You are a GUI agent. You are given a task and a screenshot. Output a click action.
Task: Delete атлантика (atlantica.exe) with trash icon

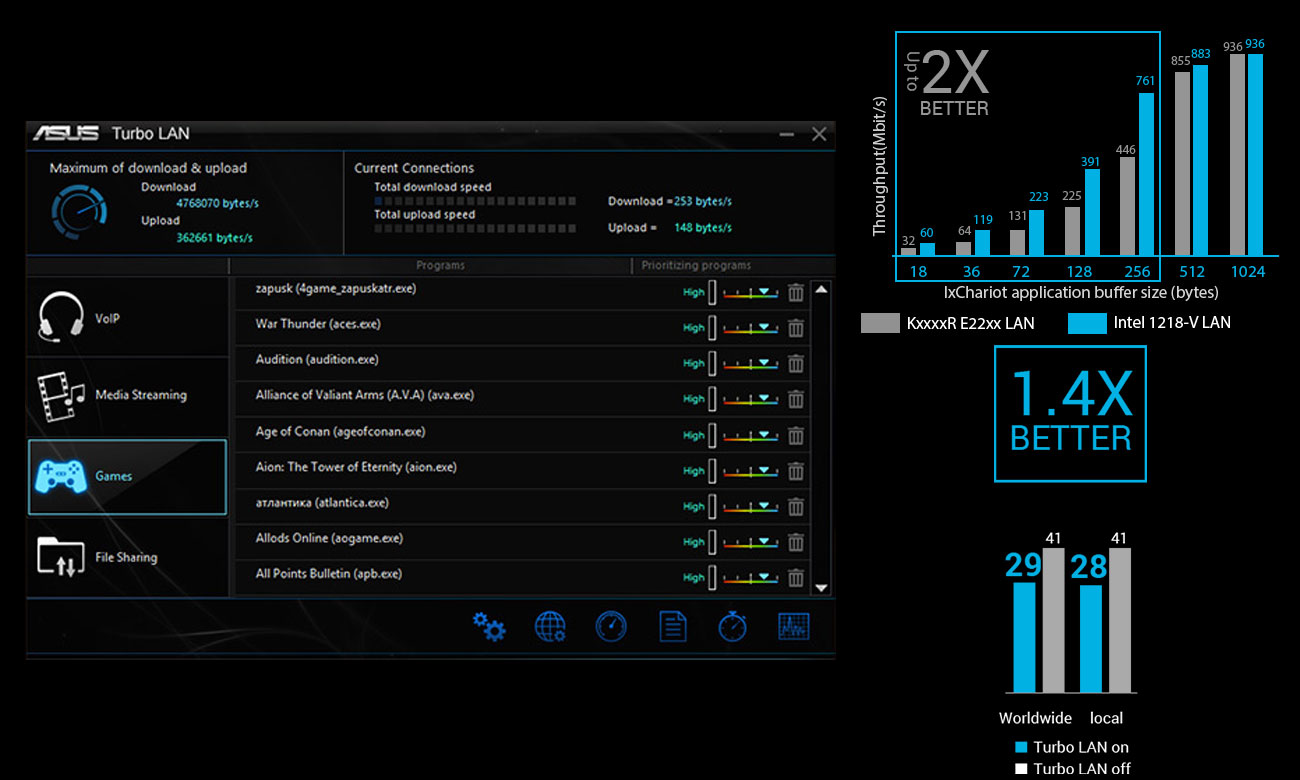click(x=796, y=506)
